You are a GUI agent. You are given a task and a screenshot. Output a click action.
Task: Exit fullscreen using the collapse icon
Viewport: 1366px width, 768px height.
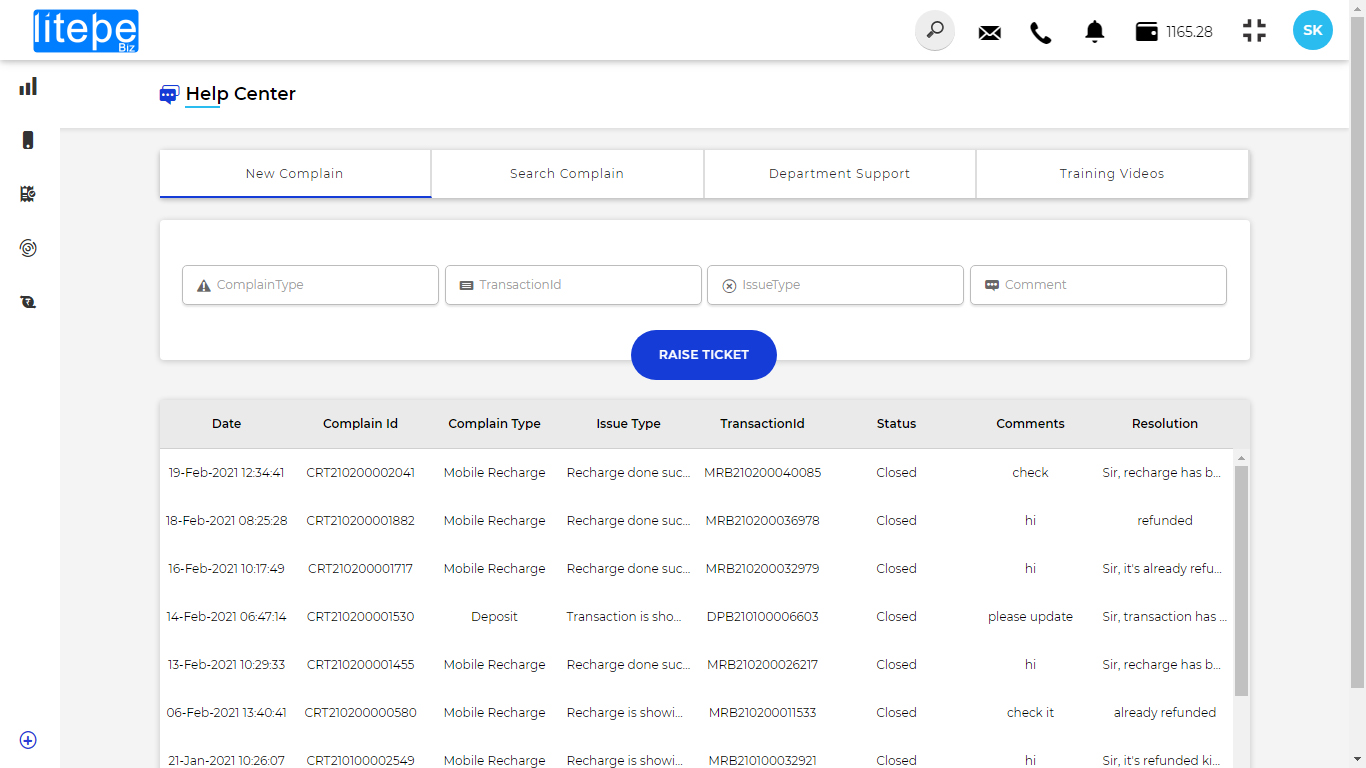click(1254, 31)
